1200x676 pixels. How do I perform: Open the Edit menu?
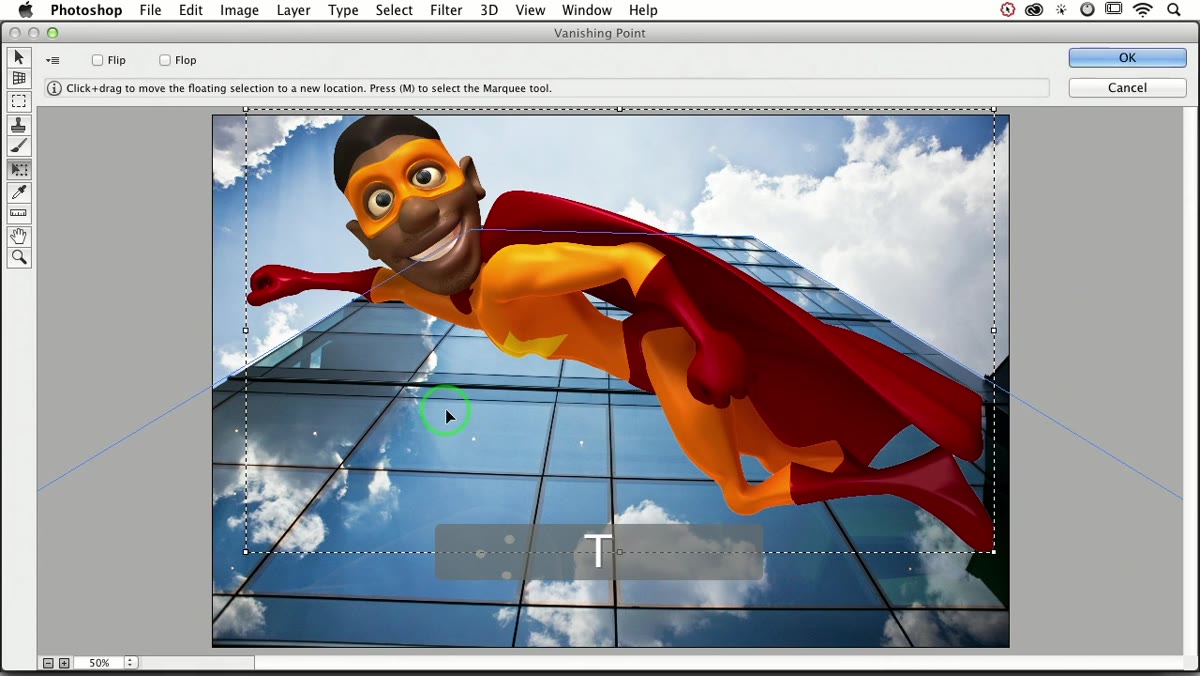(x=191, y=10)
